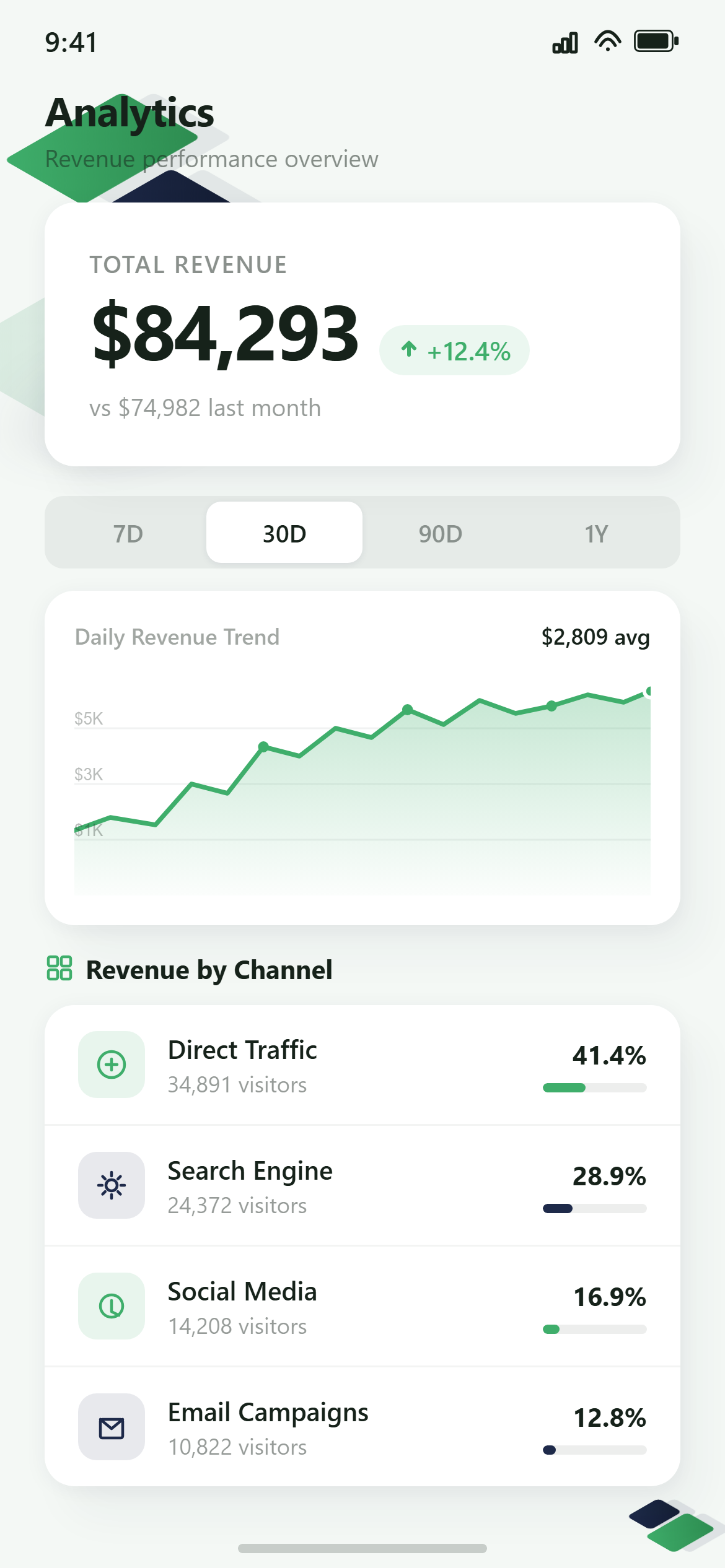Tap the Direct Traffic plus-circle icon
Image resolution: width=725 pixels, height=1568 pixels.
pyautogui.click(x=112, y=1065)
